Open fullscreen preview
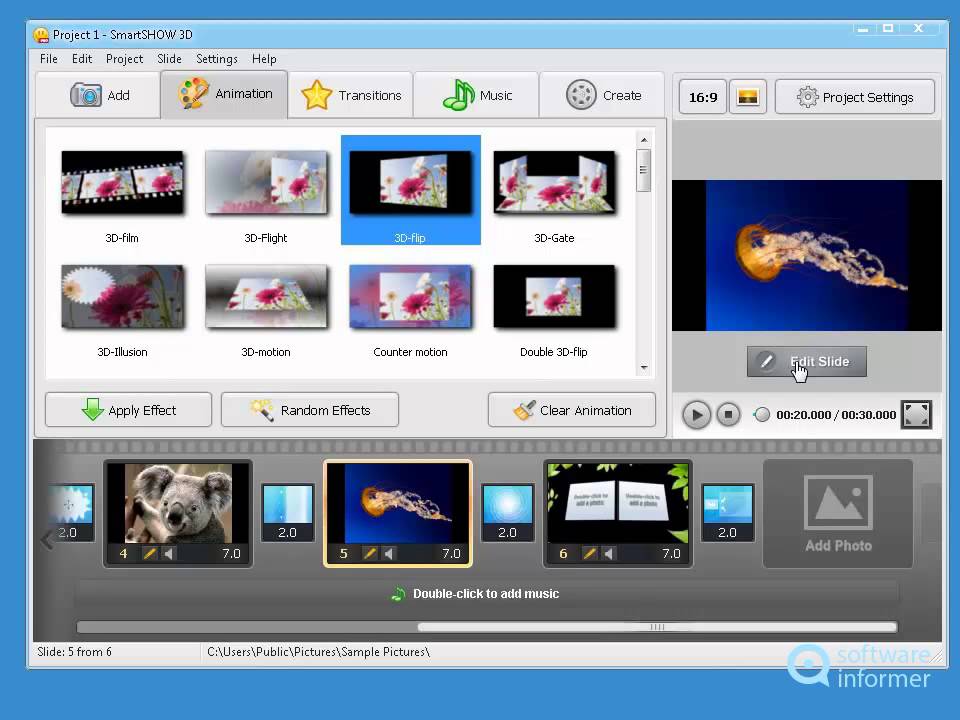 click(x=916, y=414)
